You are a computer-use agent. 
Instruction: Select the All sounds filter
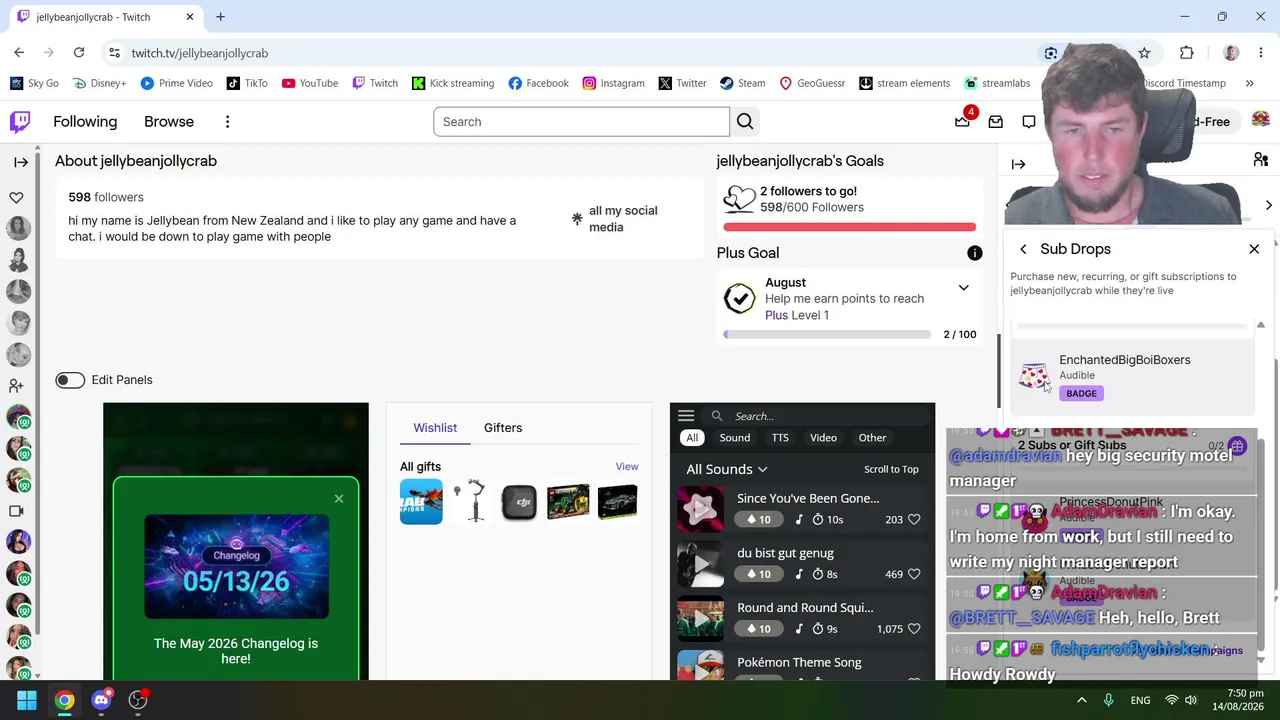click(692, 438)
